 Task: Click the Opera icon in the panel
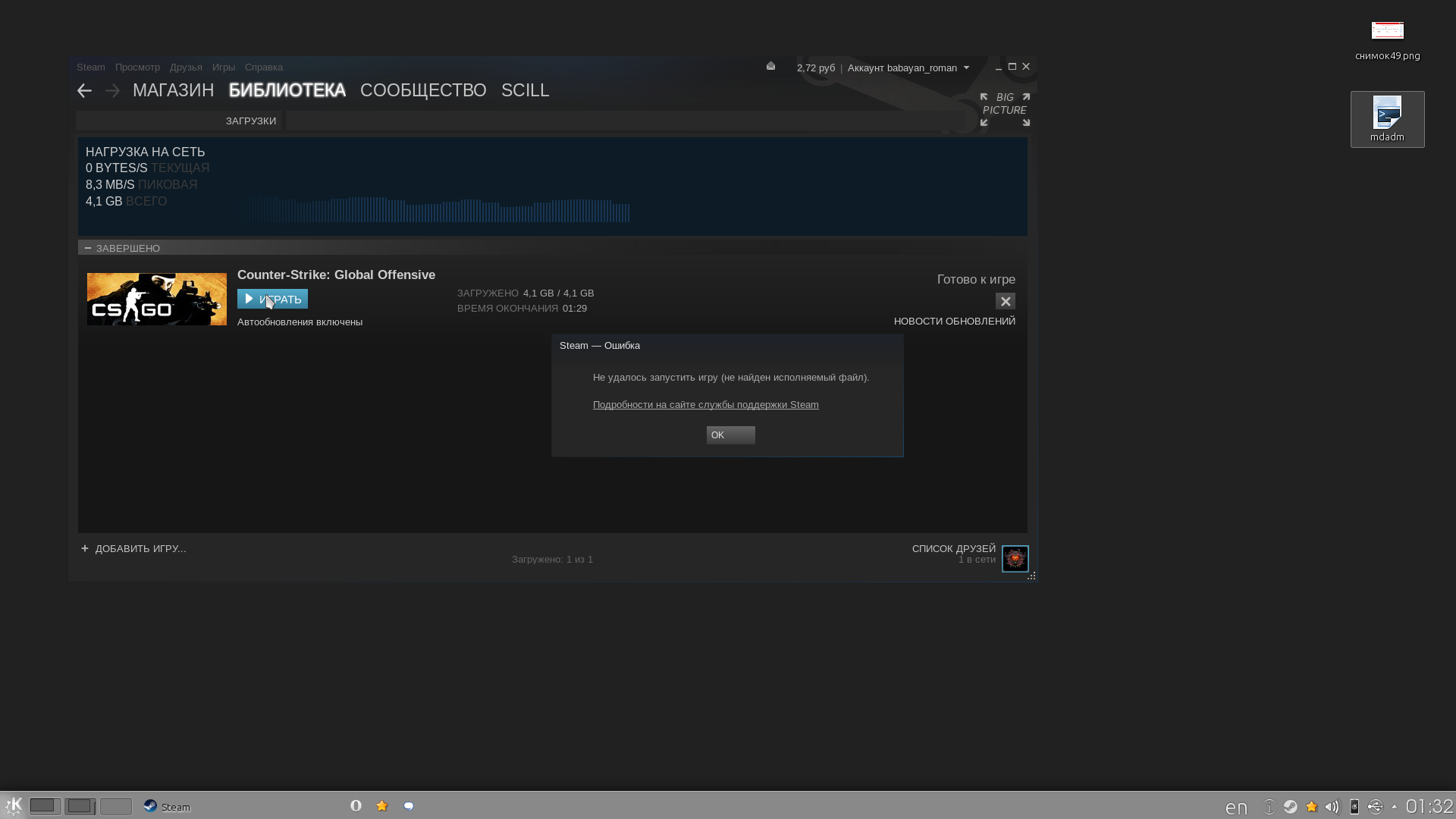tap(356, 806)
